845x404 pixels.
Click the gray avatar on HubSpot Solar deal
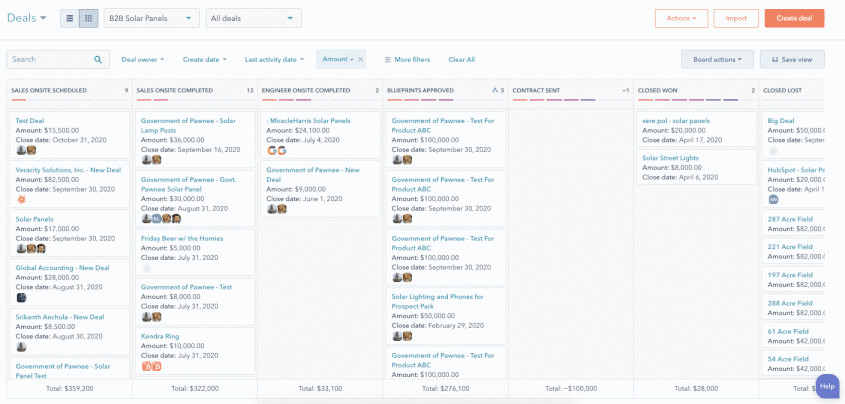pyautogui.click(x=773, y=199)
